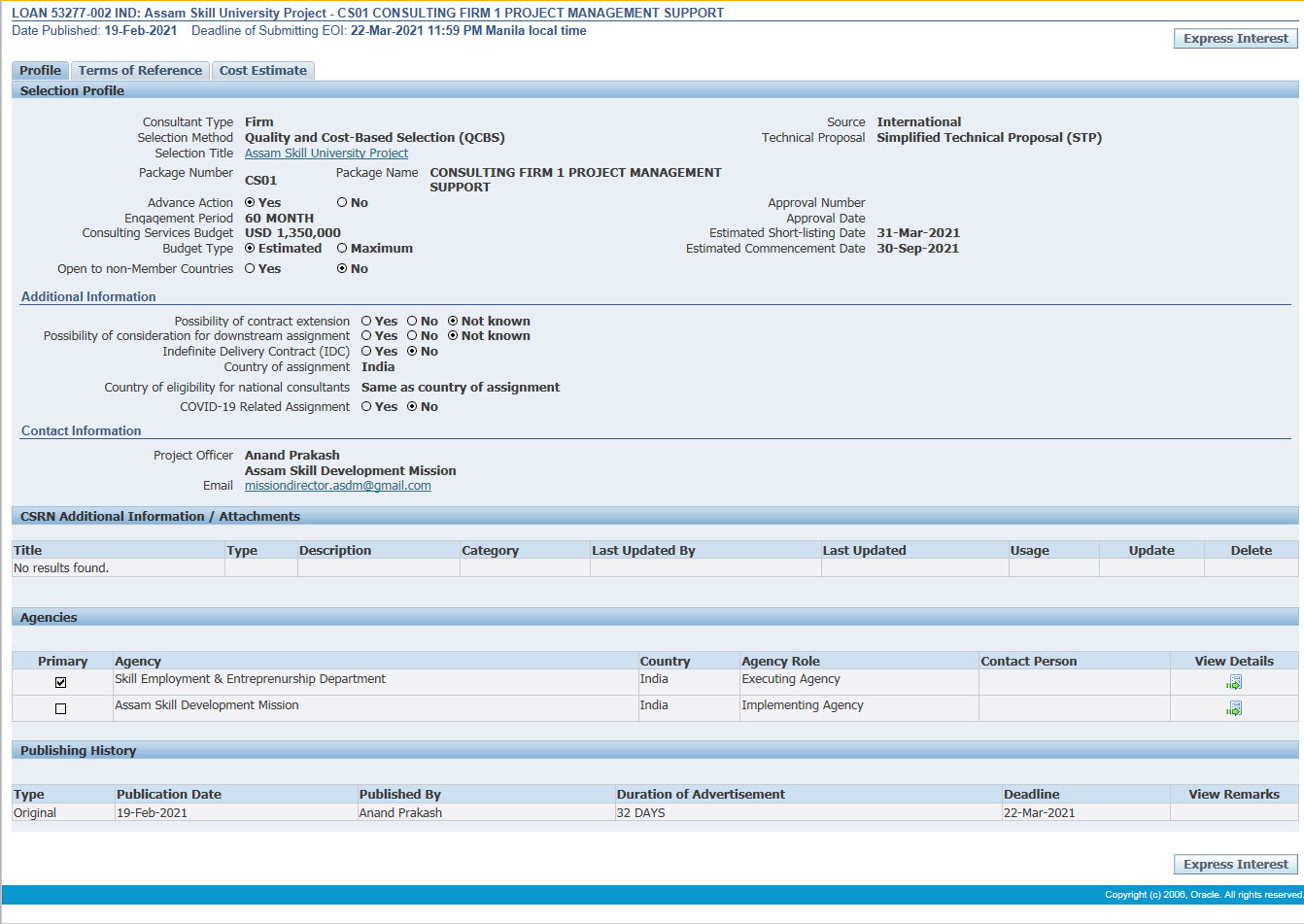Set Open to non-Member Countries to No
The height and width of the screenshot is (924, 1304).
coord(342,268)
